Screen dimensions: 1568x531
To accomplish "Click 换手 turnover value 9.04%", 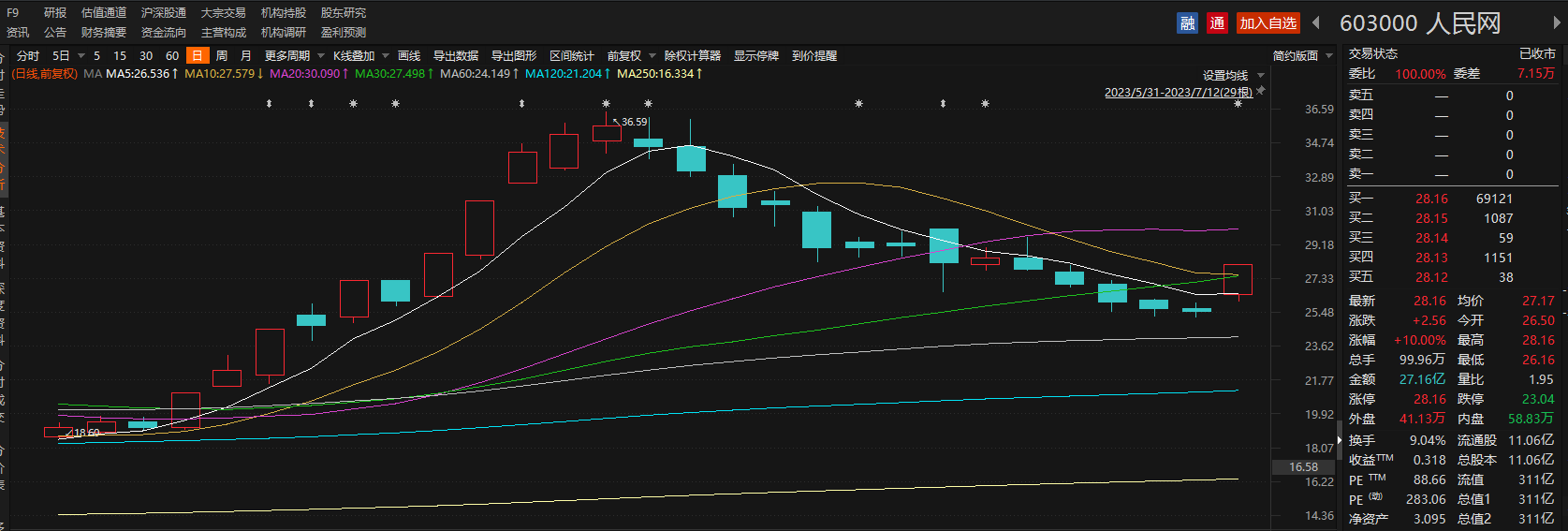I will (1428, 440).
